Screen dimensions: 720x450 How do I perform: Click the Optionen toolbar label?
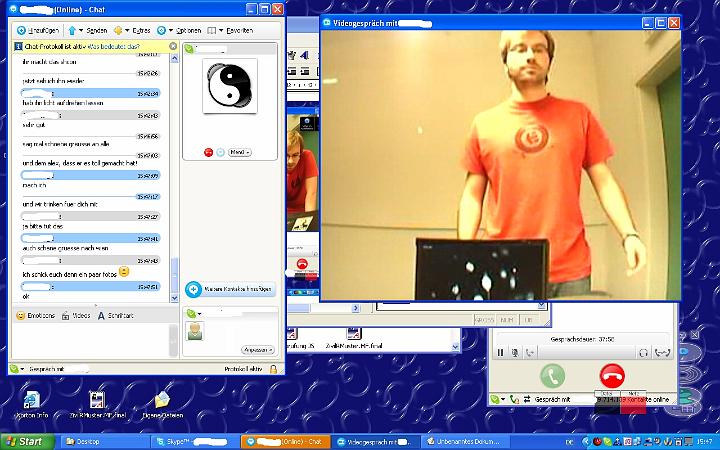(188, 31)
